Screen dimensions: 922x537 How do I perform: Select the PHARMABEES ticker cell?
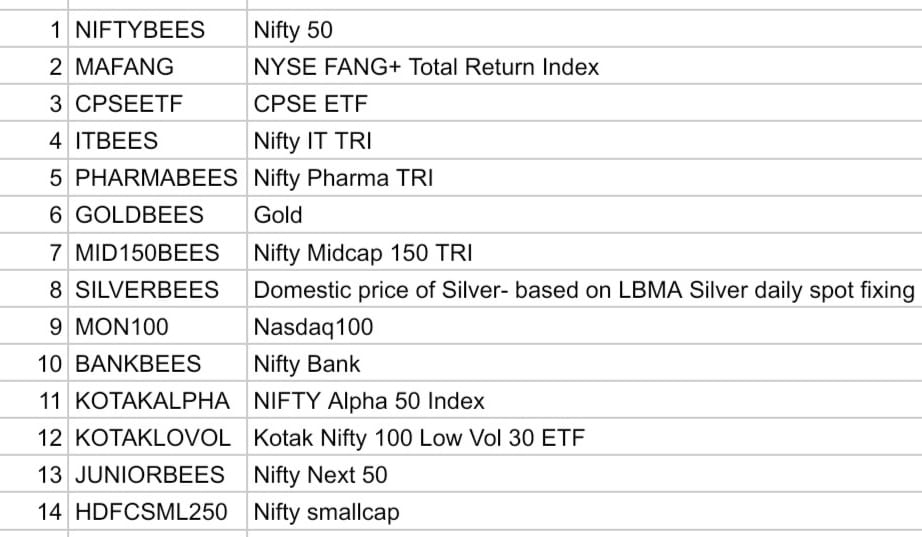click(157, 178)
